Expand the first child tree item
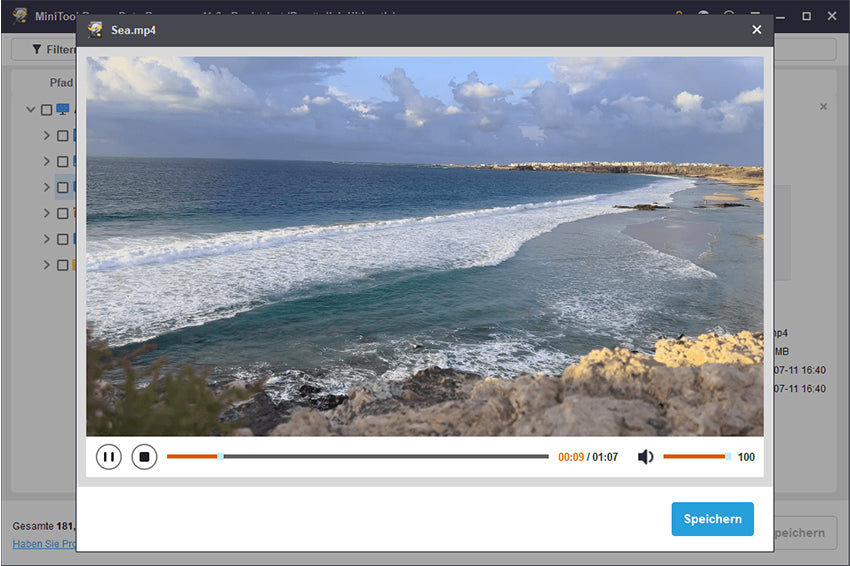Screen dimensions: 850x566 coord(46,136)
